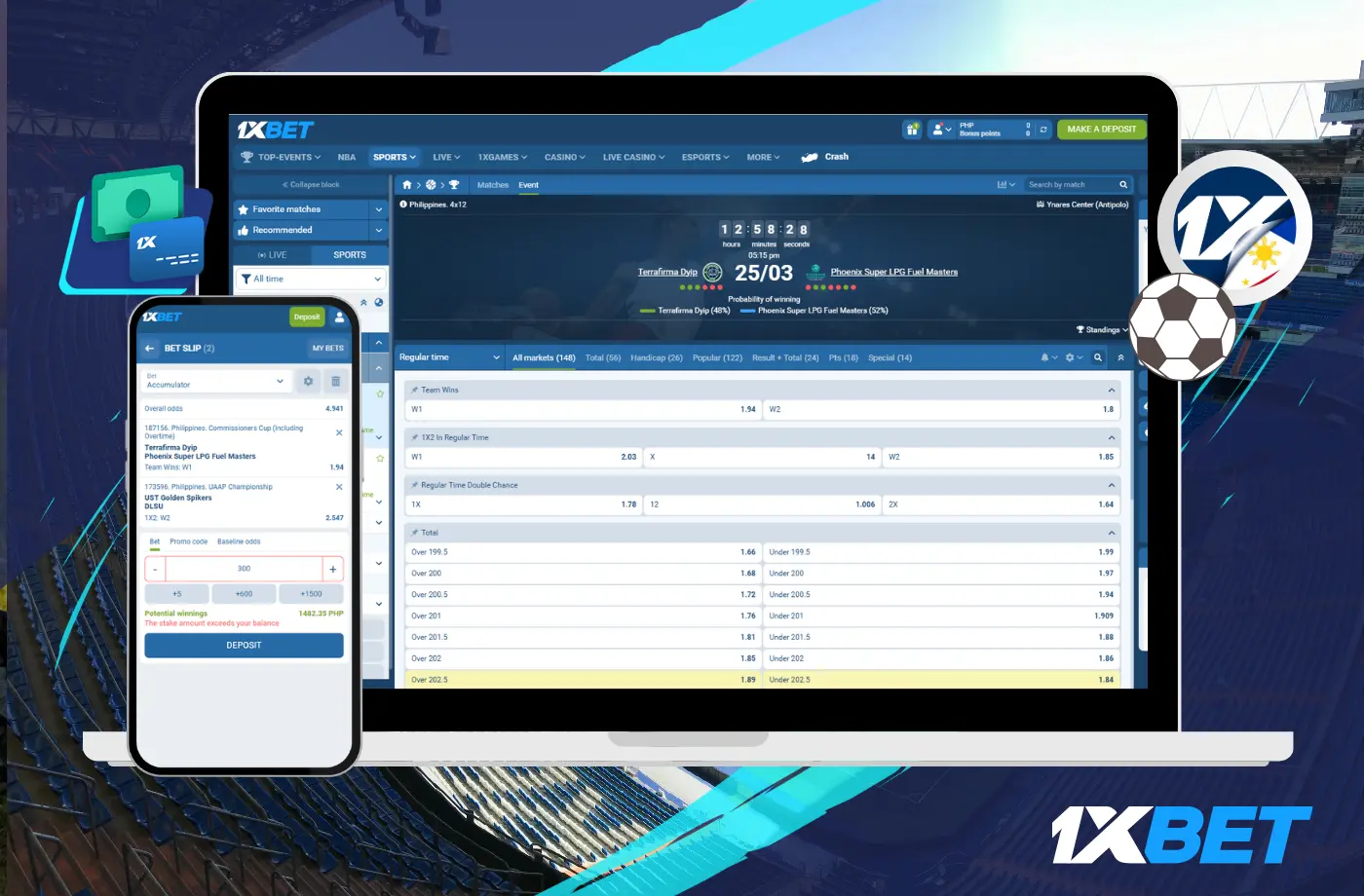The width and height of the screenshot is (1364, 896).
Task: Remove the Terrafirma Dyip bet with X
Action: click(339, 432)
